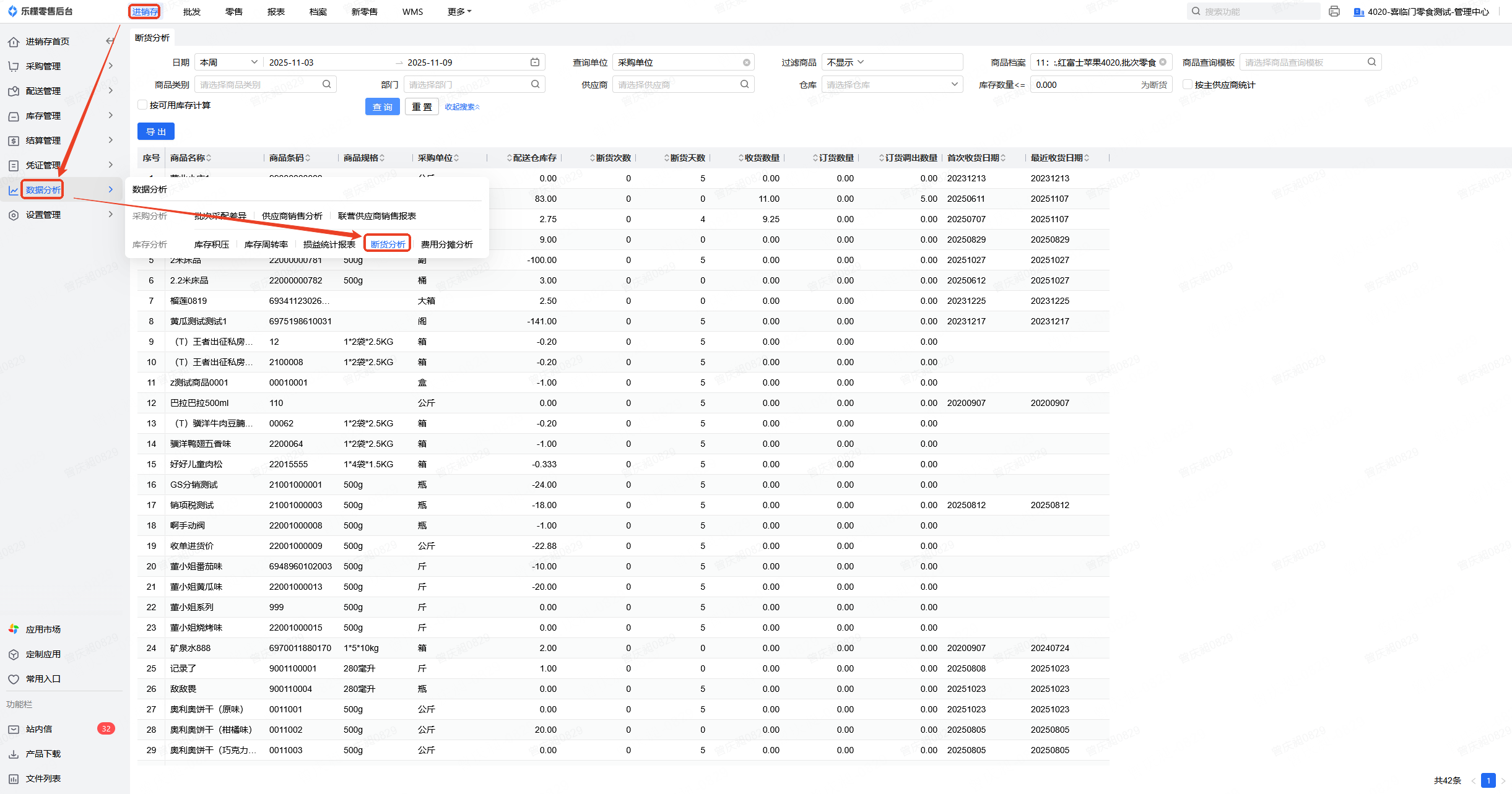Click search icon in 商品类别 field
Screen dimensions: 1512x794
327,85
